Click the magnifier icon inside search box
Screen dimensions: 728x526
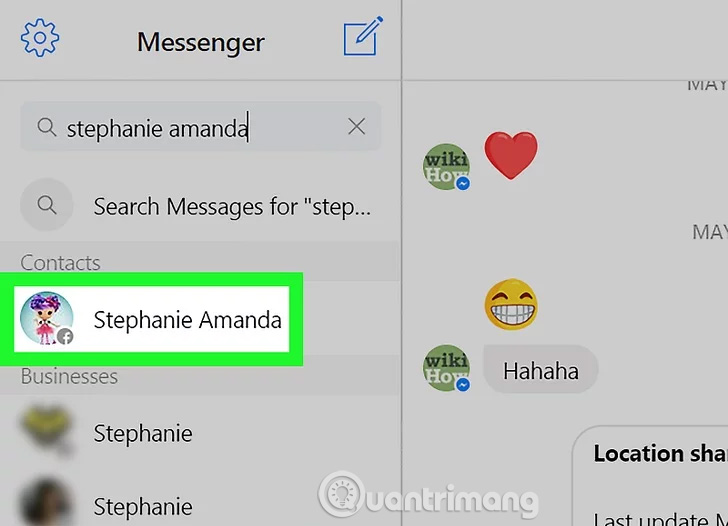tap(47, 127)
